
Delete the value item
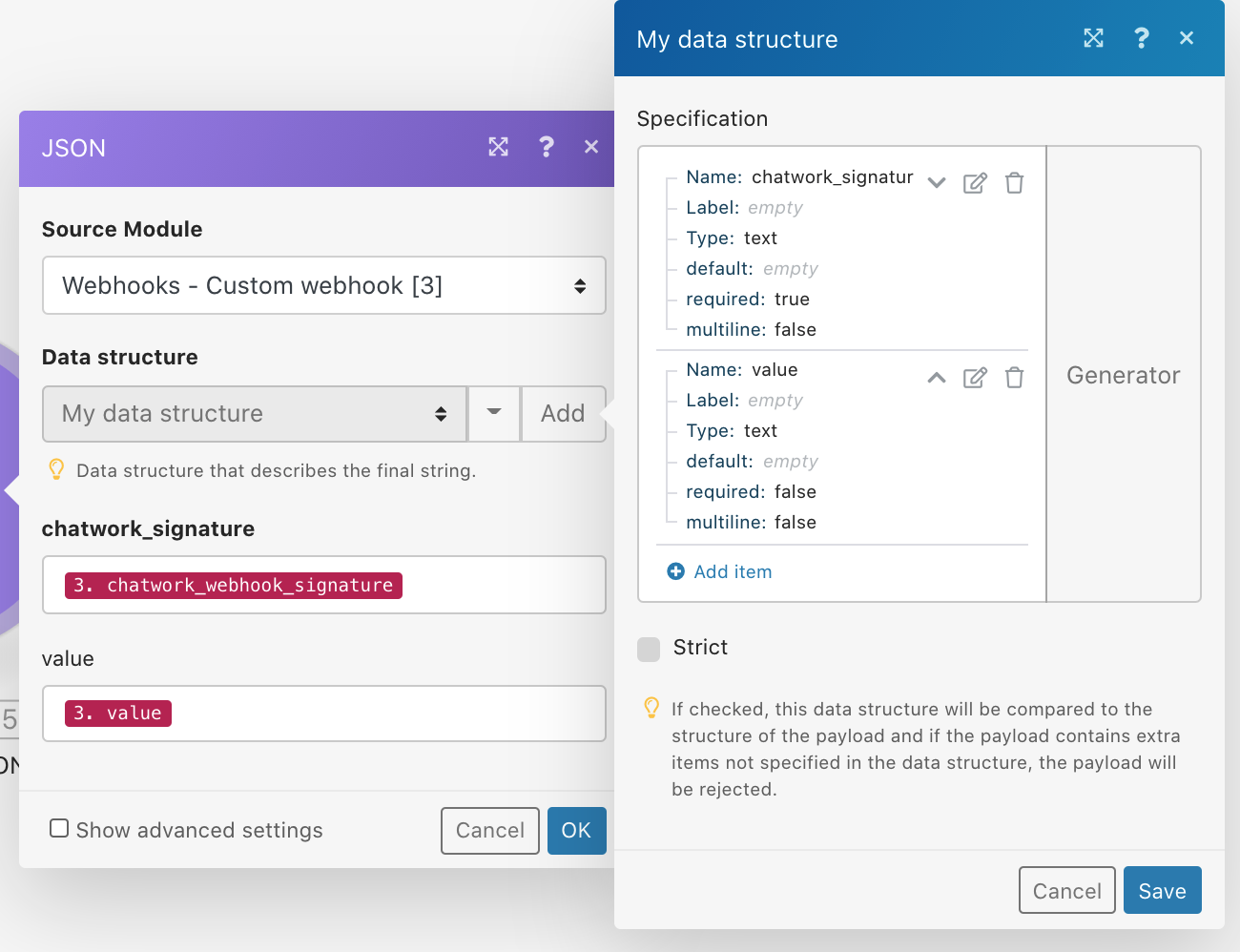[x=1014, y=378]
